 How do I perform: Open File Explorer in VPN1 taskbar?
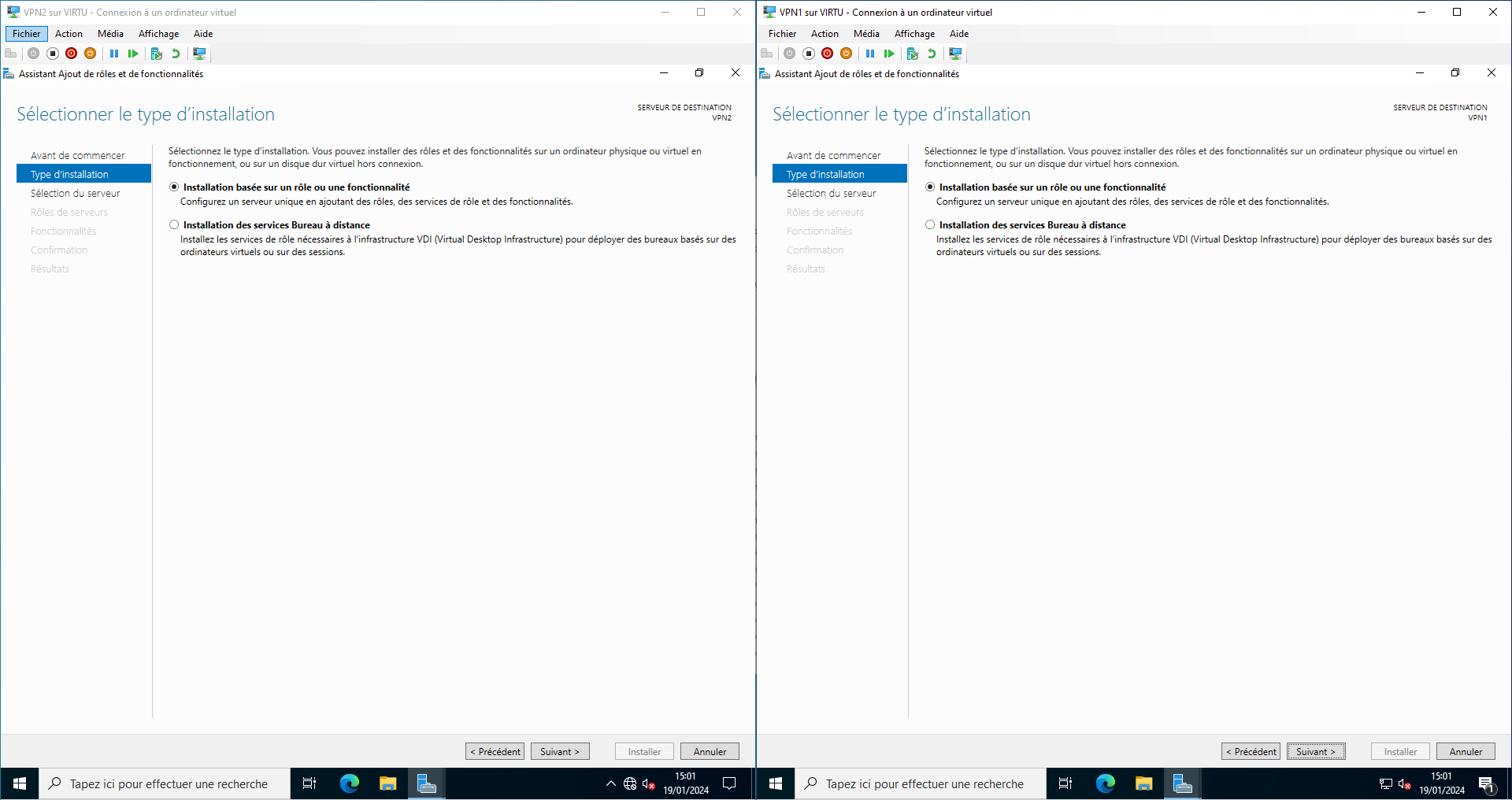[x=1143, y=783]
